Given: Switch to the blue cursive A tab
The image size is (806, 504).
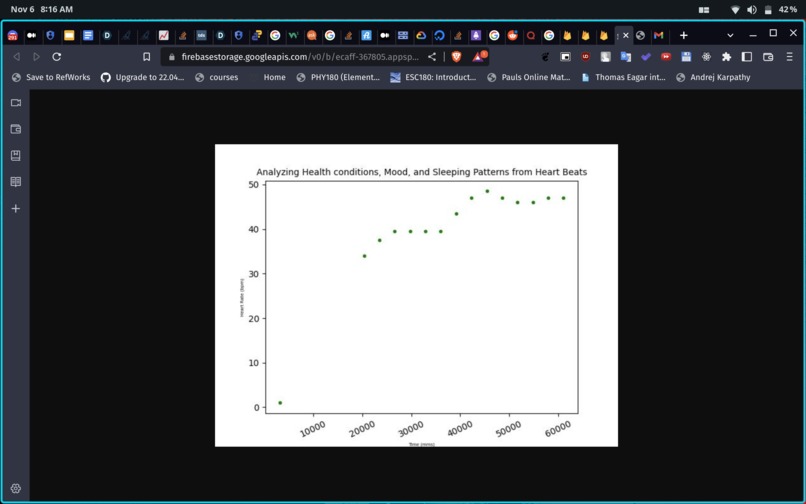Looking at the screenshot, I should tap(366, 35).
